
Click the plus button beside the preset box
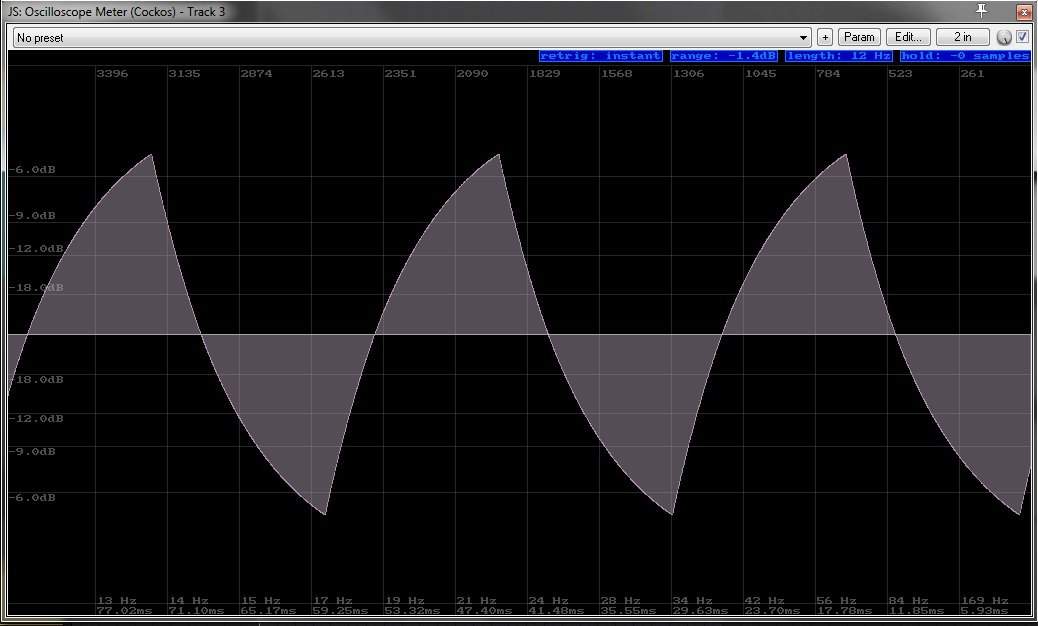(825, 37)
